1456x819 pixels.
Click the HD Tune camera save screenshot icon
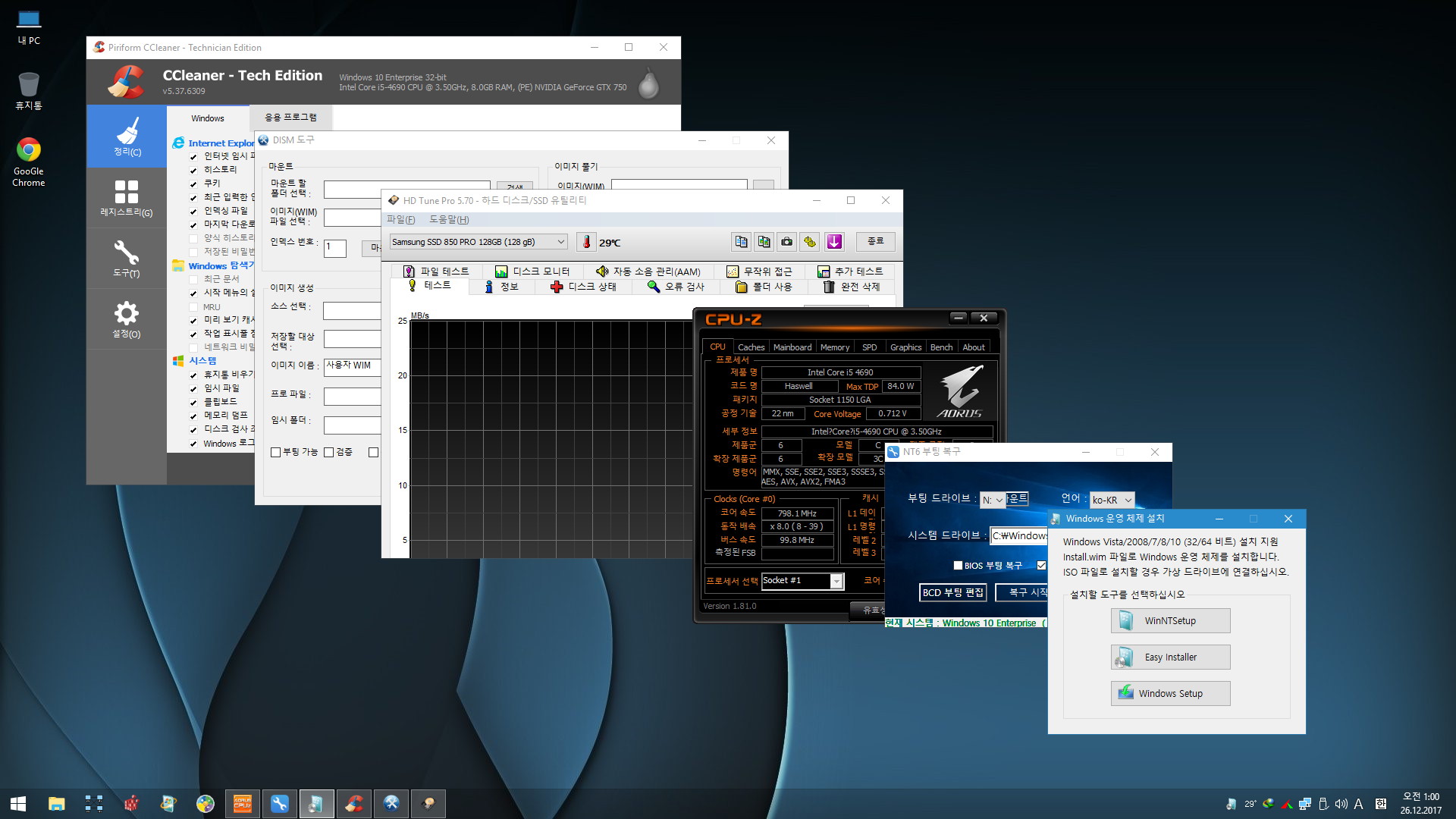[787, 242]
